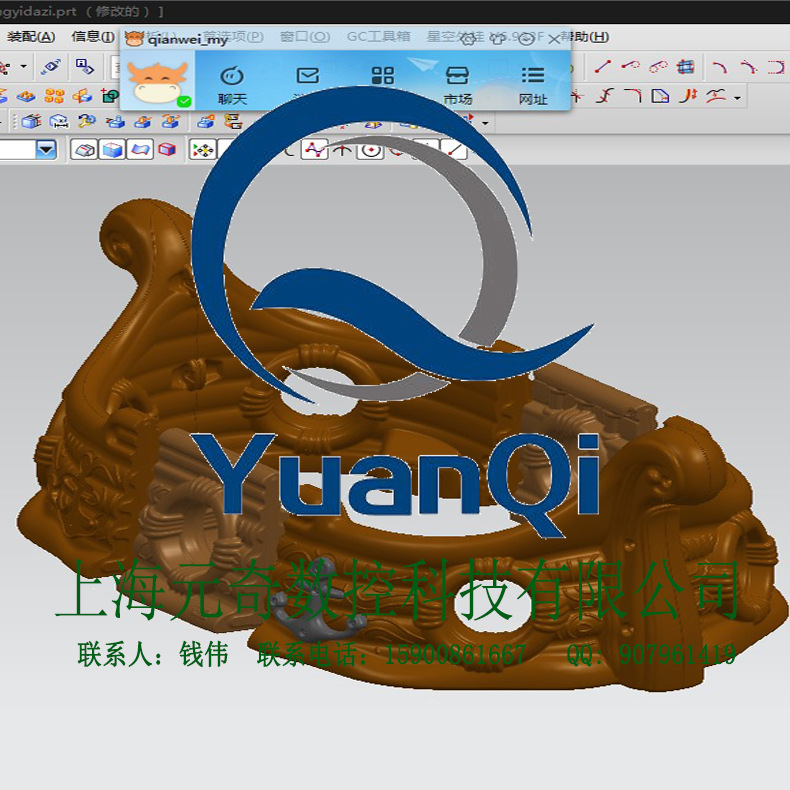This screenshot has height=790, width=790.
Task: Open the skin shirt icon in popup header
Action: [498, 39]
